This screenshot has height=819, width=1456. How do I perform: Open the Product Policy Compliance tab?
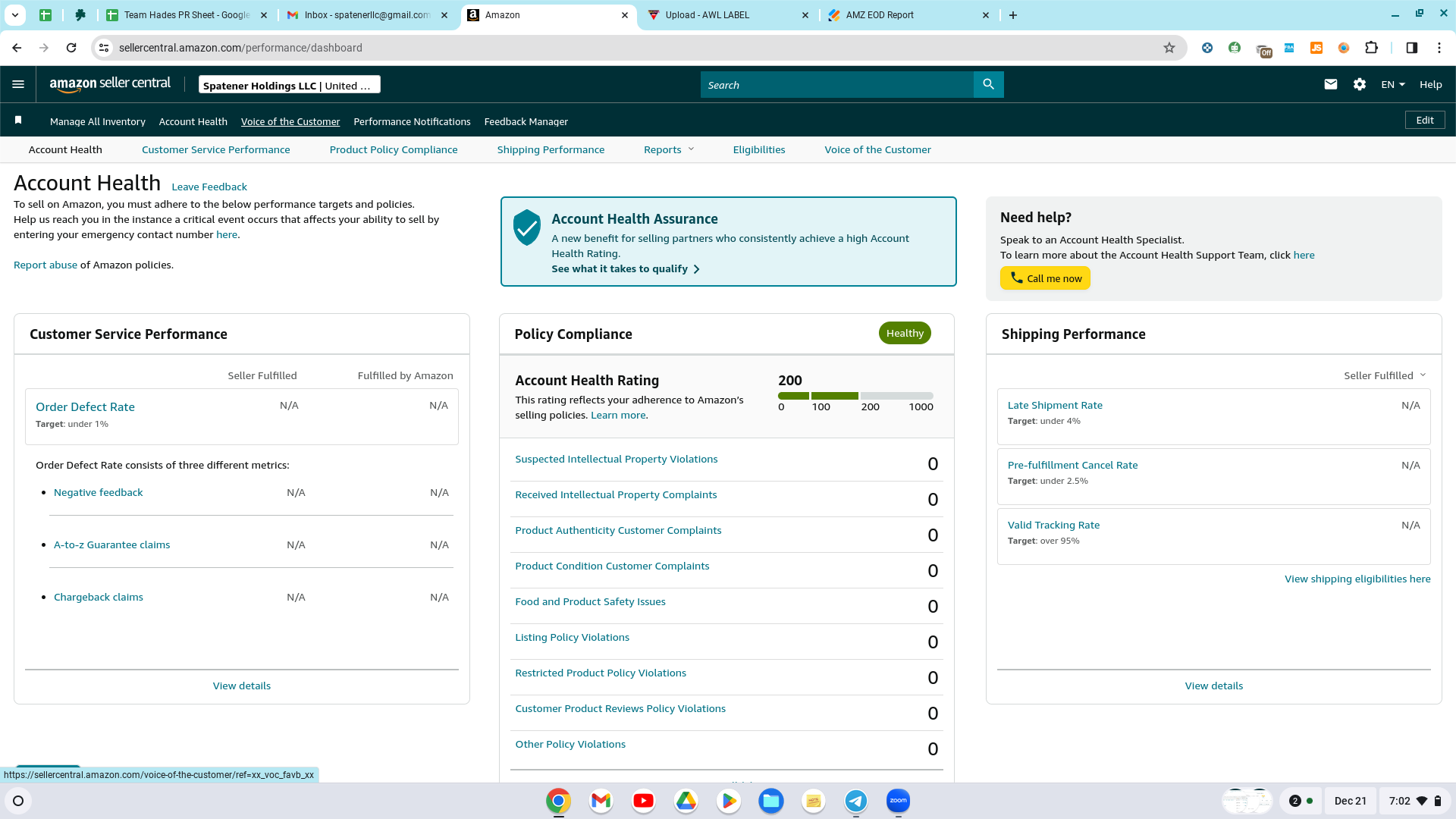point(394,150)
